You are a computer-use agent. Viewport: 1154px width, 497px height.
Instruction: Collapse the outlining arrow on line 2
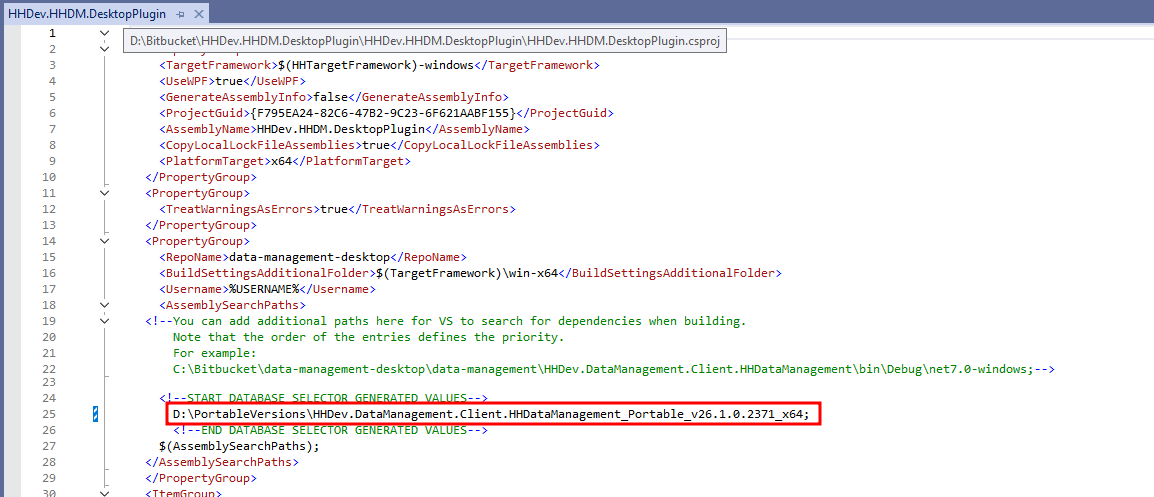(105, 48)
